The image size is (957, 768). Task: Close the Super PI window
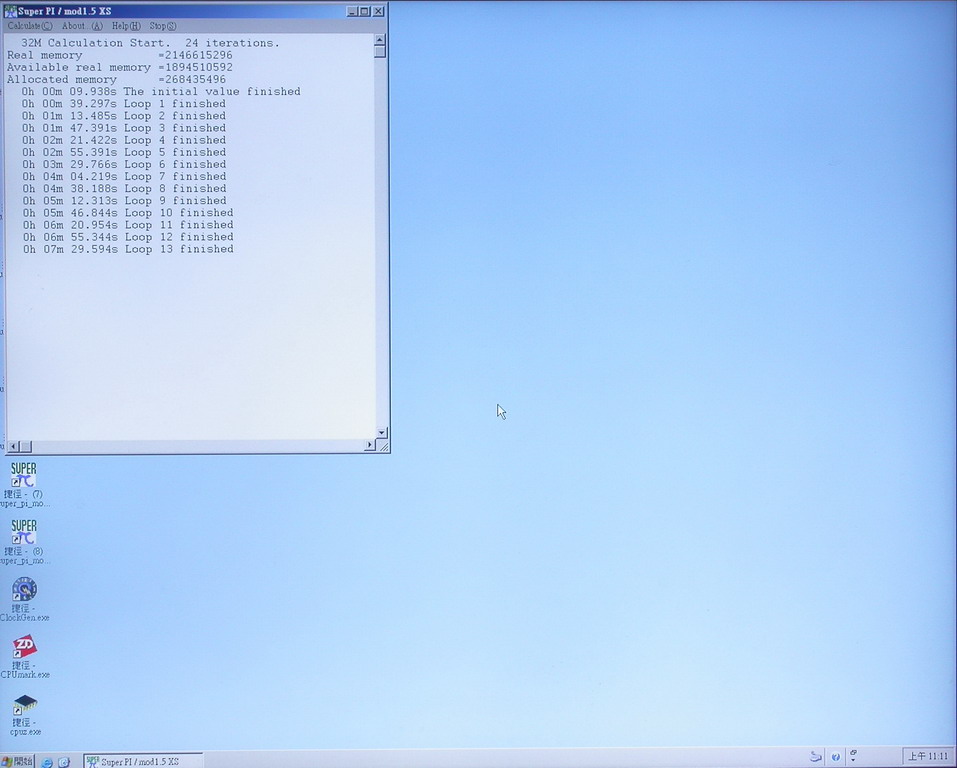coord(378,11)
